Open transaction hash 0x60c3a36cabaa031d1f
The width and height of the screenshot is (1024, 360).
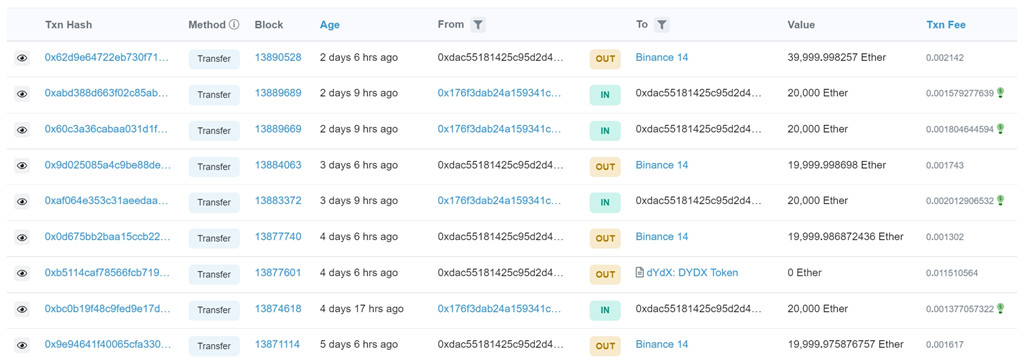pyautogui.click(x=107, y=129)
